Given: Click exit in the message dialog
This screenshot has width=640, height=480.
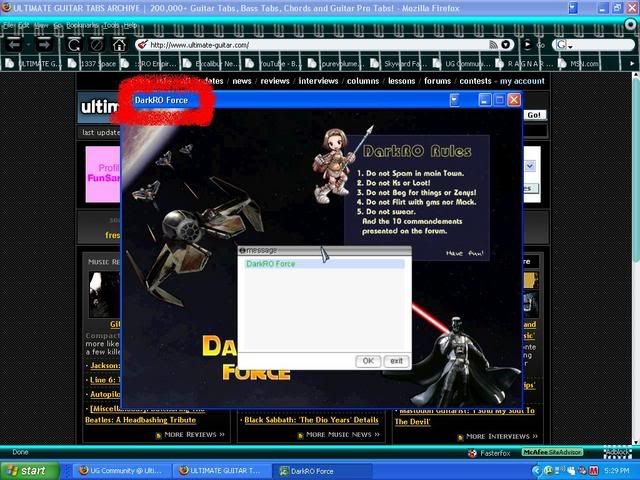Looking at the screenshot, I should pyautogui.click(x=396, y=361).
